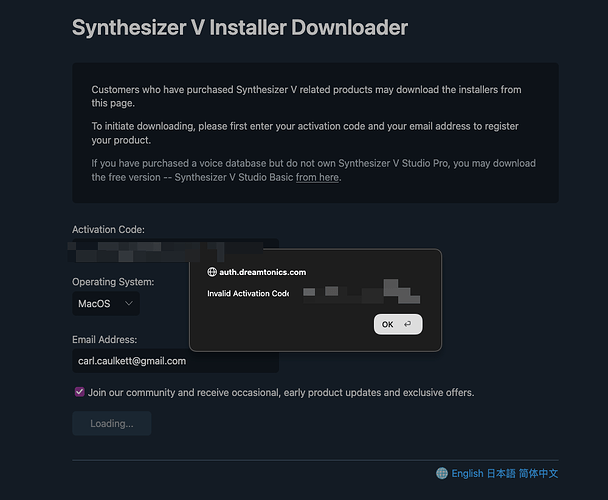Viewport: 608px width, 500px height.
Task: Click the Synthesizer V Installer Downloader heading
Action: tap(240, 28)
